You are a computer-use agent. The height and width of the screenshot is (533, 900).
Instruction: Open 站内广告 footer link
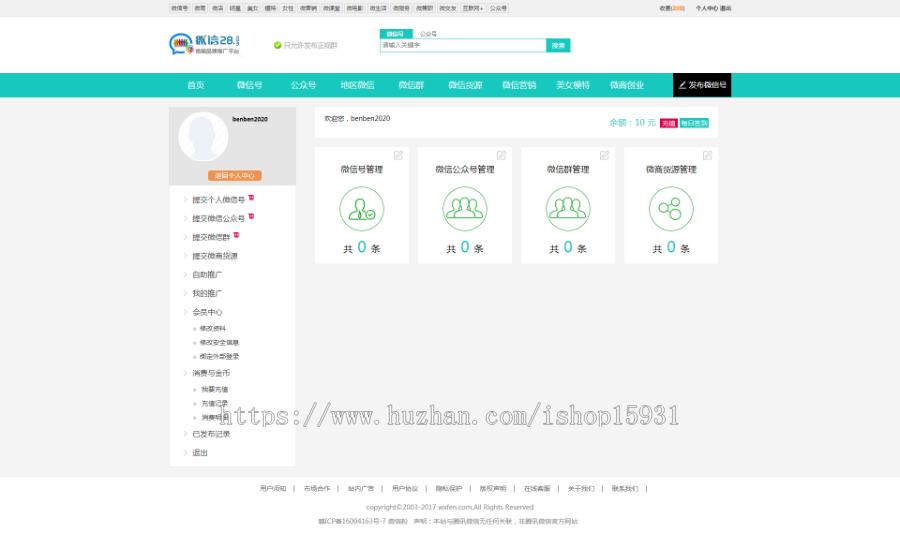[360, 489]
